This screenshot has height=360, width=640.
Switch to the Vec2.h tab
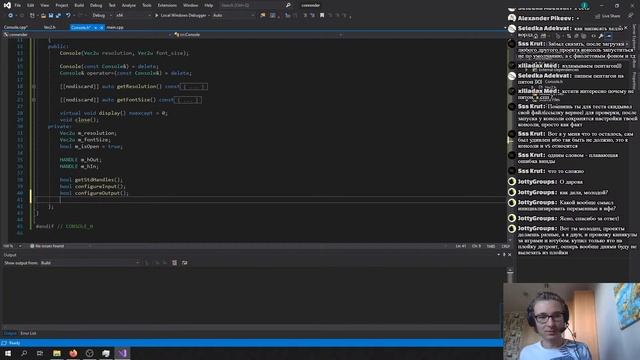tap(49, 27)
